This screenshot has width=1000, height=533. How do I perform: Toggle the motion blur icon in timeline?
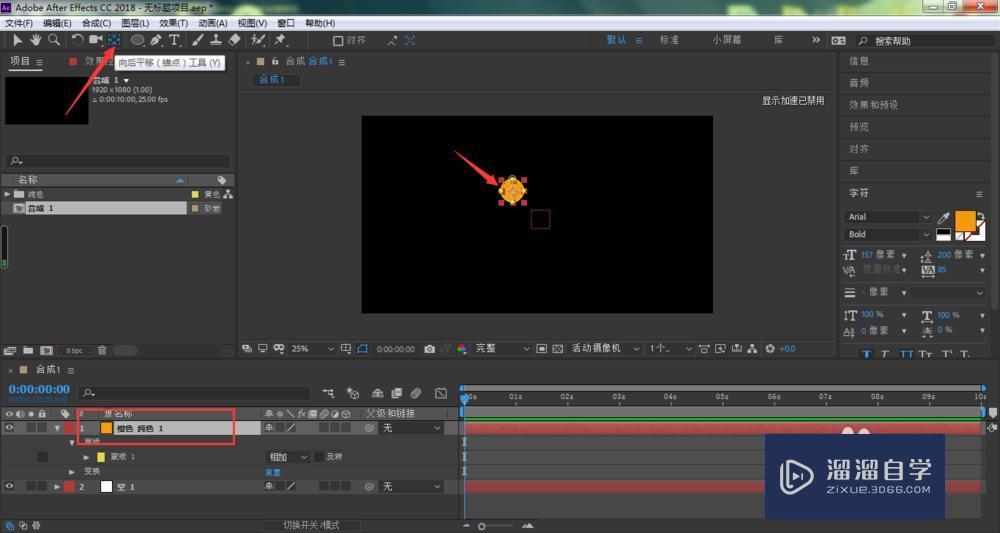click(x=416, y=393)
